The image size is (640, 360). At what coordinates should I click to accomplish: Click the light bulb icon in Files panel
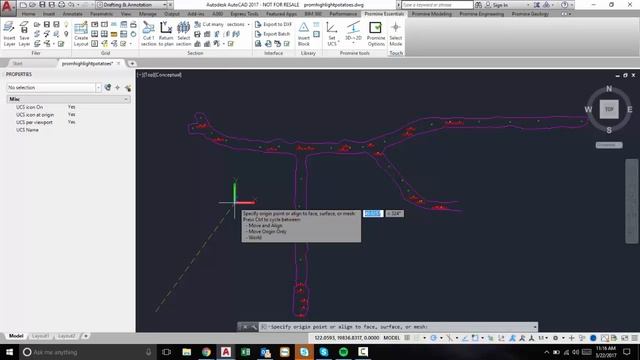[x=66, y=24]
